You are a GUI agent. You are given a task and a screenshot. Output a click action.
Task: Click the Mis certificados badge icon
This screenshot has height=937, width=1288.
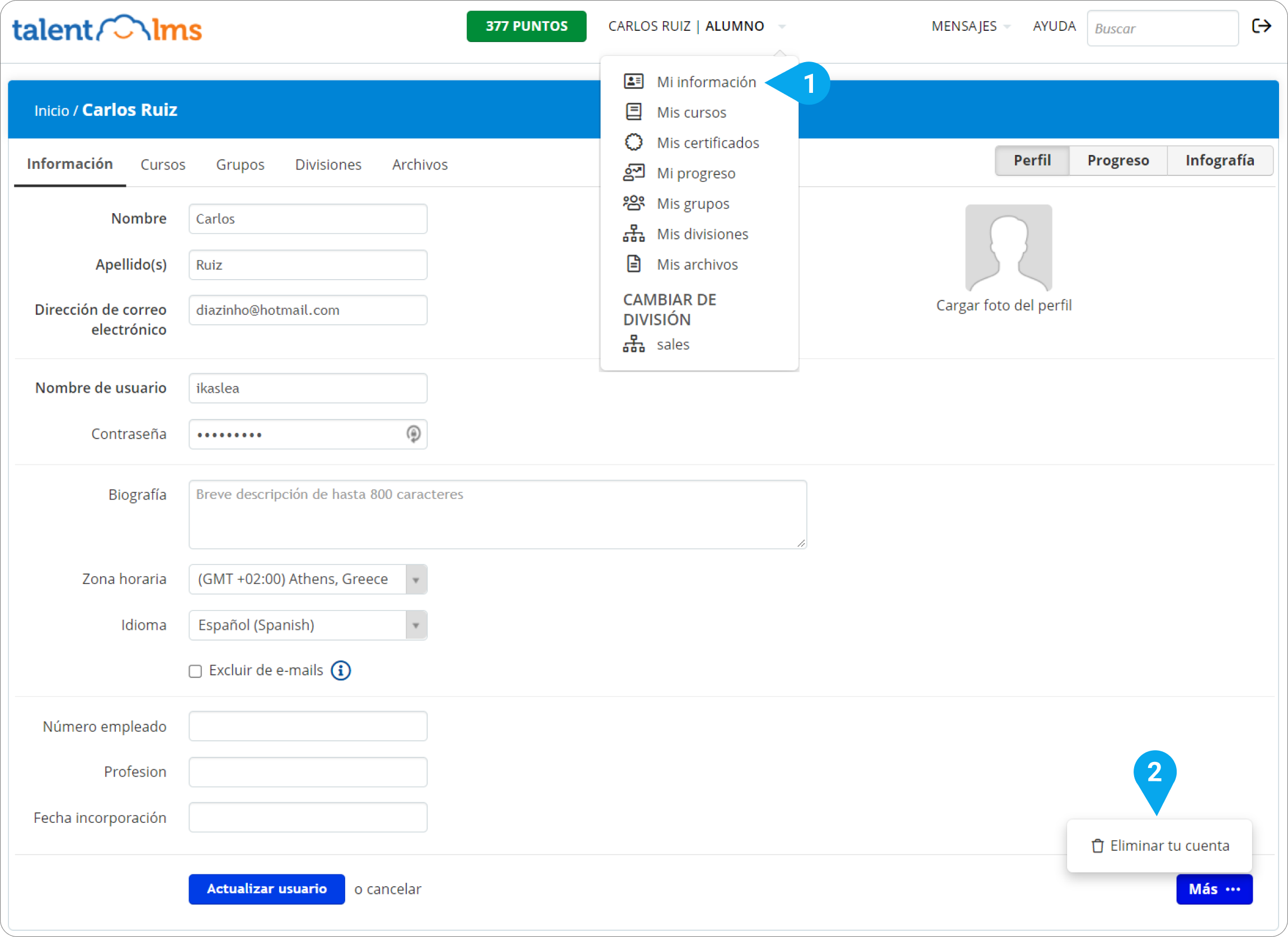633,143
